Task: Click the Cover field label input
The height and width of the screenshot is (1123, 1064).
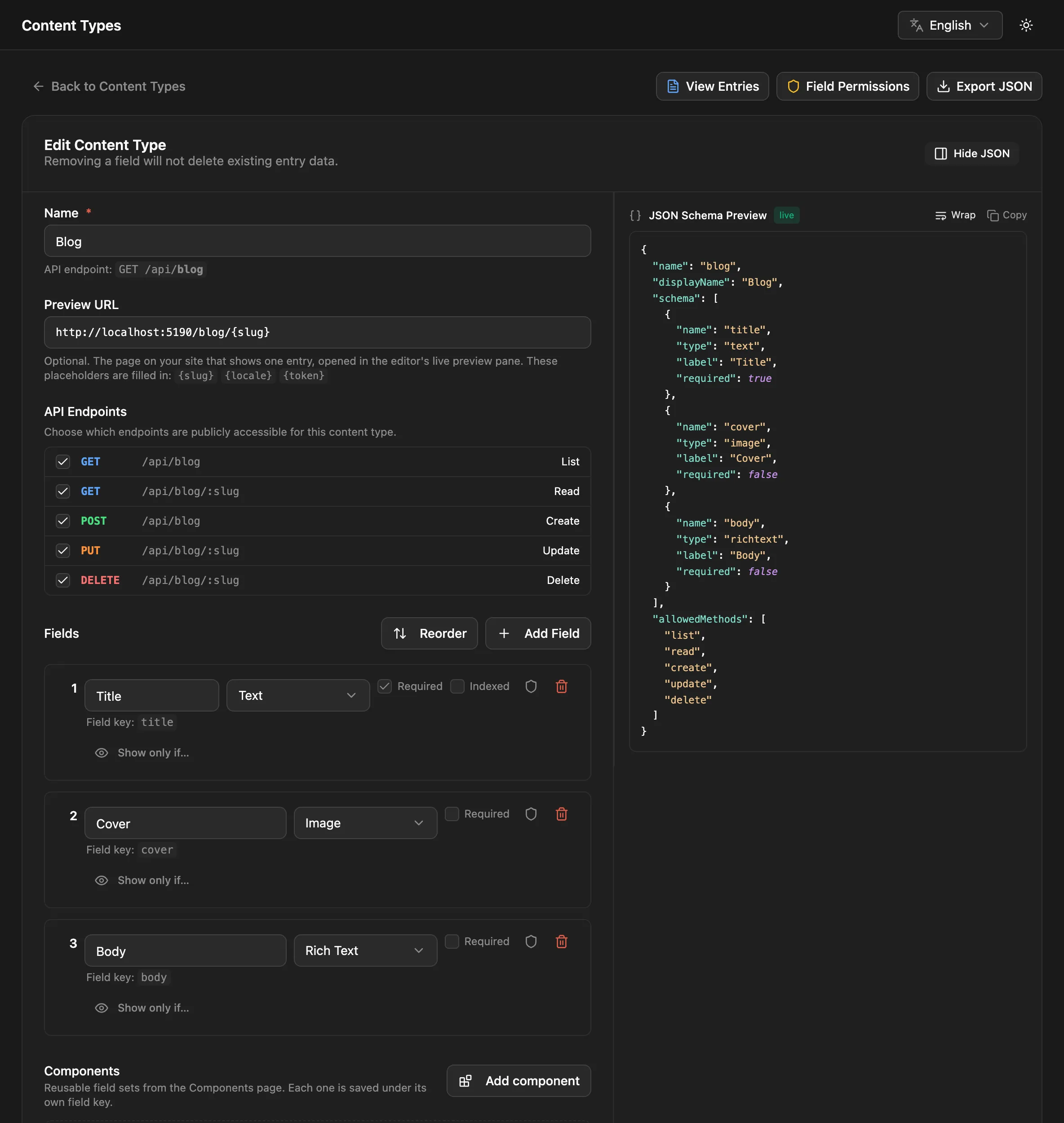Action: (x=186, y=823)
